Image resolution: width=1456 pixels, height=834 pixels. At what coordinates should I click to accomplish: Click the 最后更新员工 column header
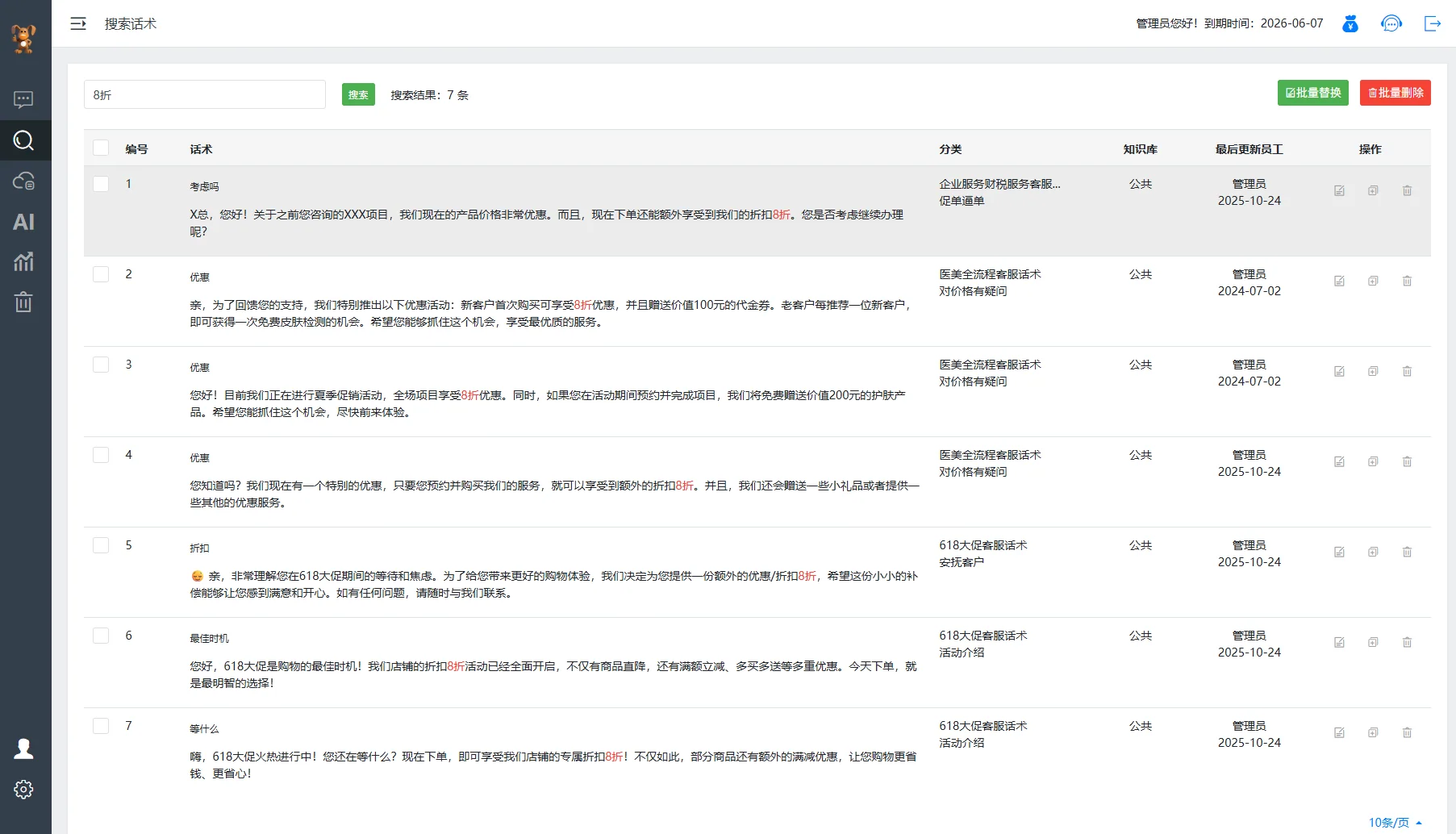(x=1249, y=149)
